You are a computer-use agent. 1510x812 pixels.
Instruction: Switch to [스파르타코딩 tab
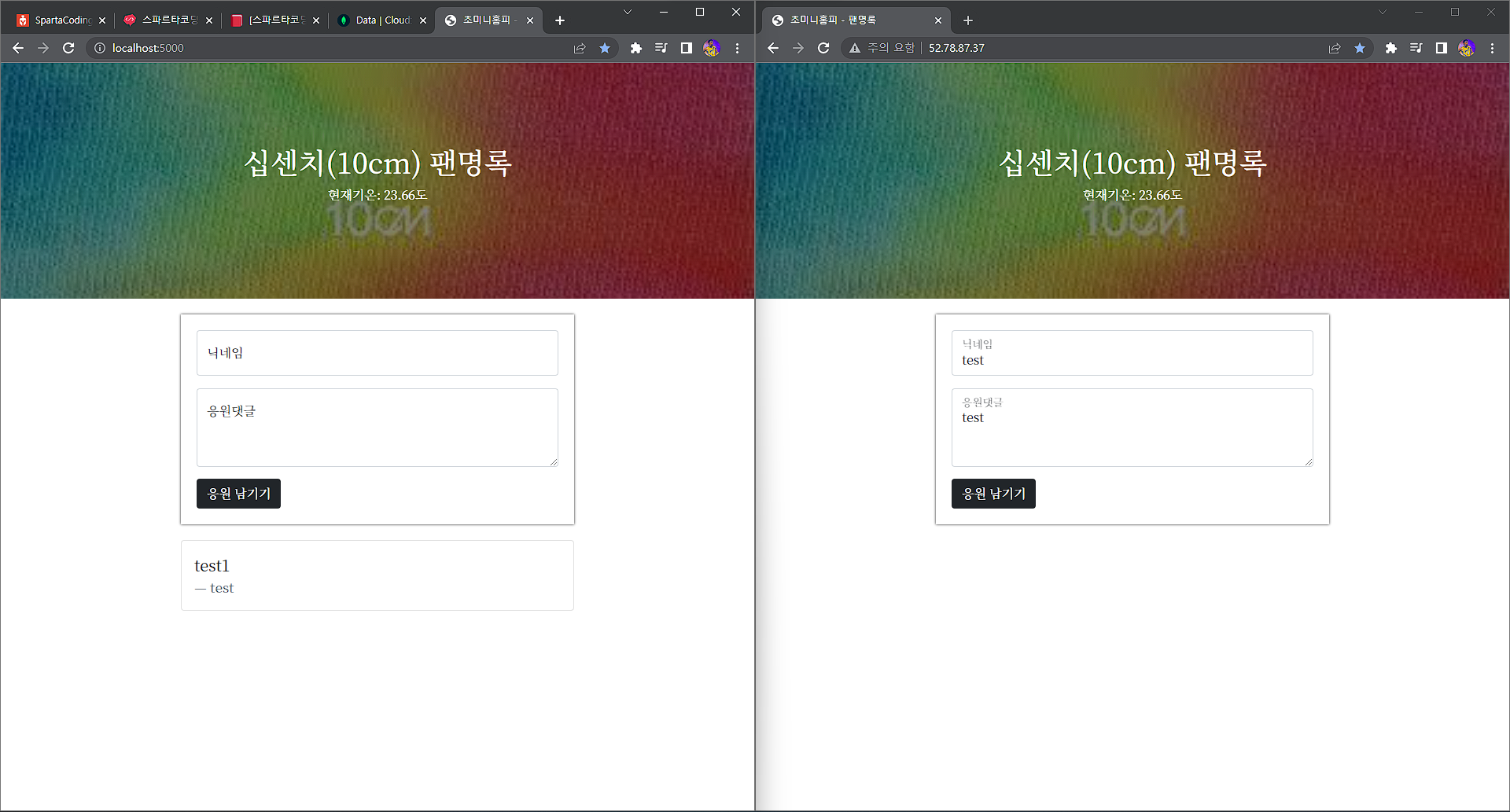[275, 20]
